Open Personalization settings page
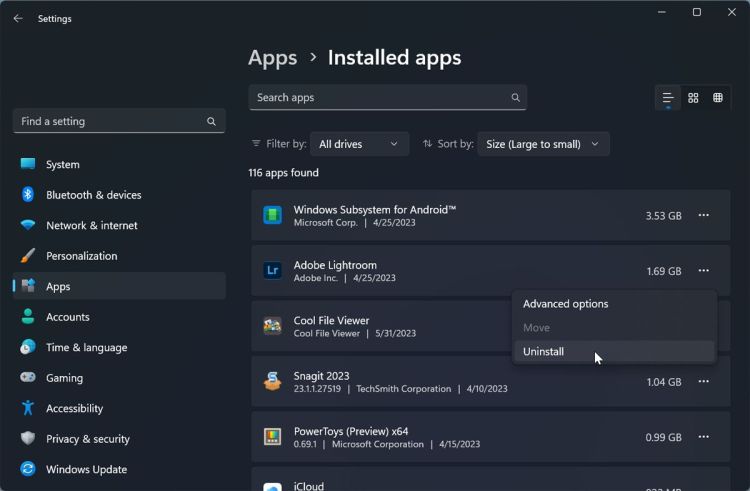 (x=81, y=256)
